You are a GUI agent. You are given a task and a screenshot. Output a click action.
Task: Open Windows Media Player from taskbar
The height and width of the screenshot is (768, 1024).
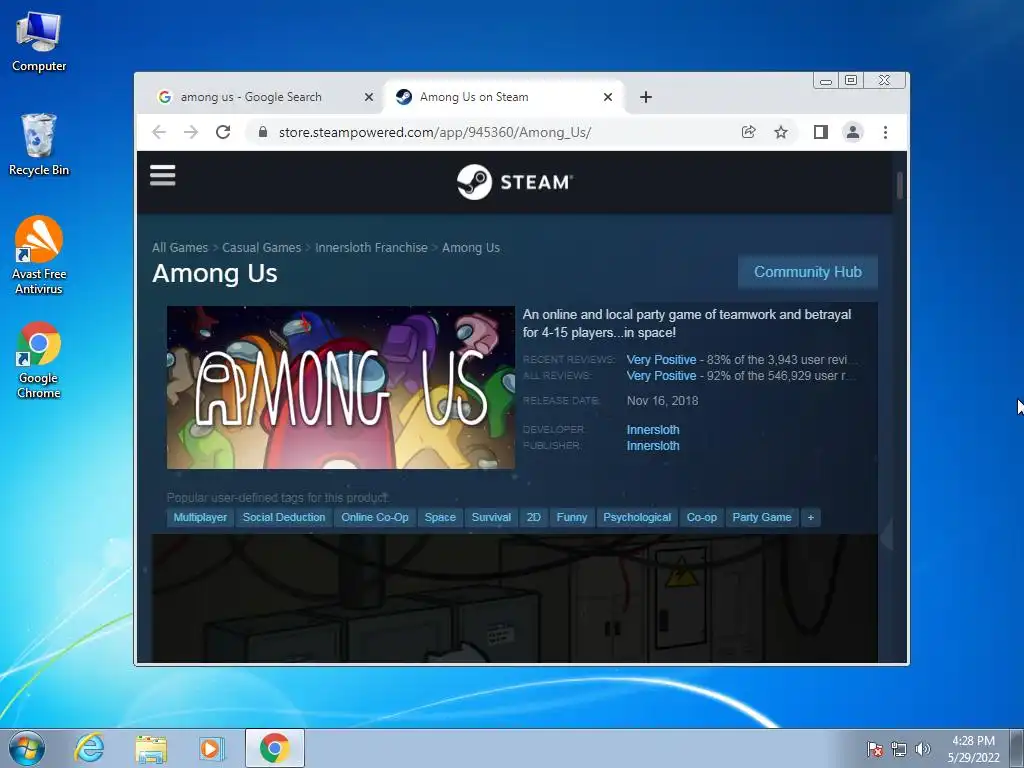point(212,748)
